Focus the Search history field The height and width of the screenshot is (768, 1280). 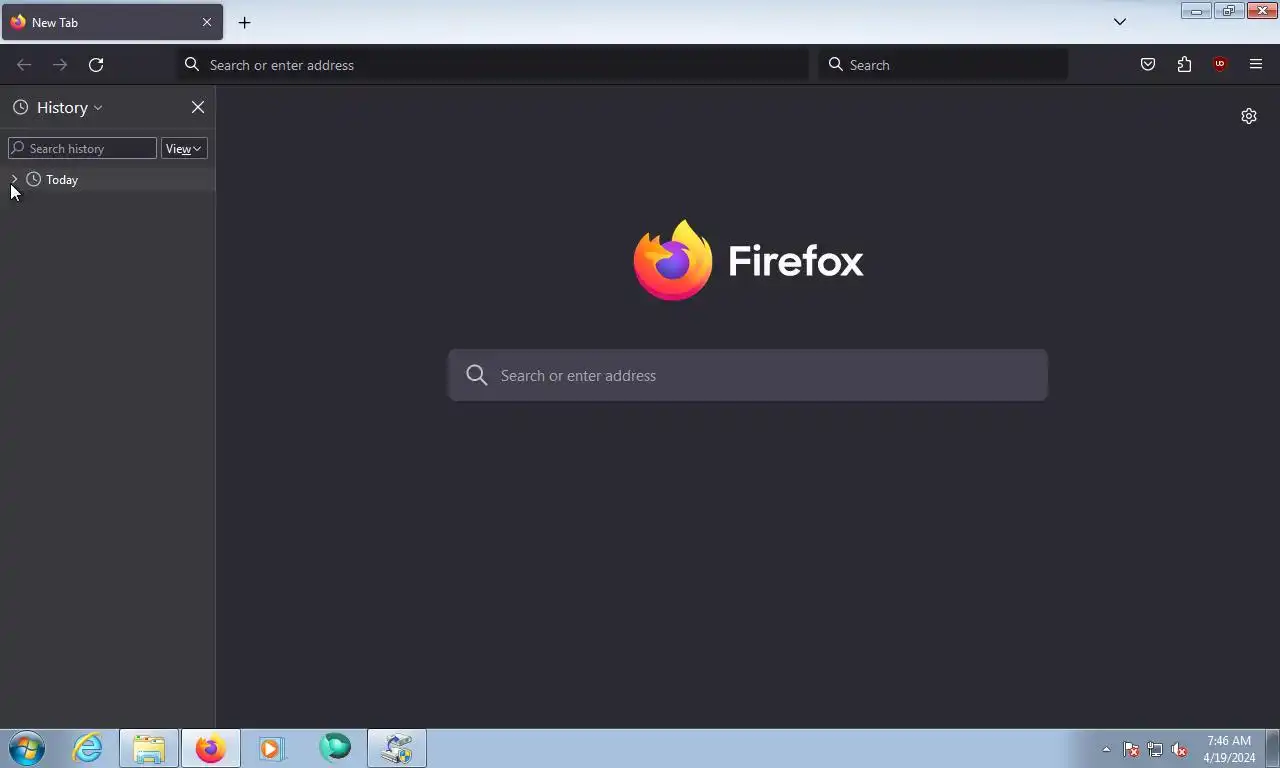[x=82, y=149]
